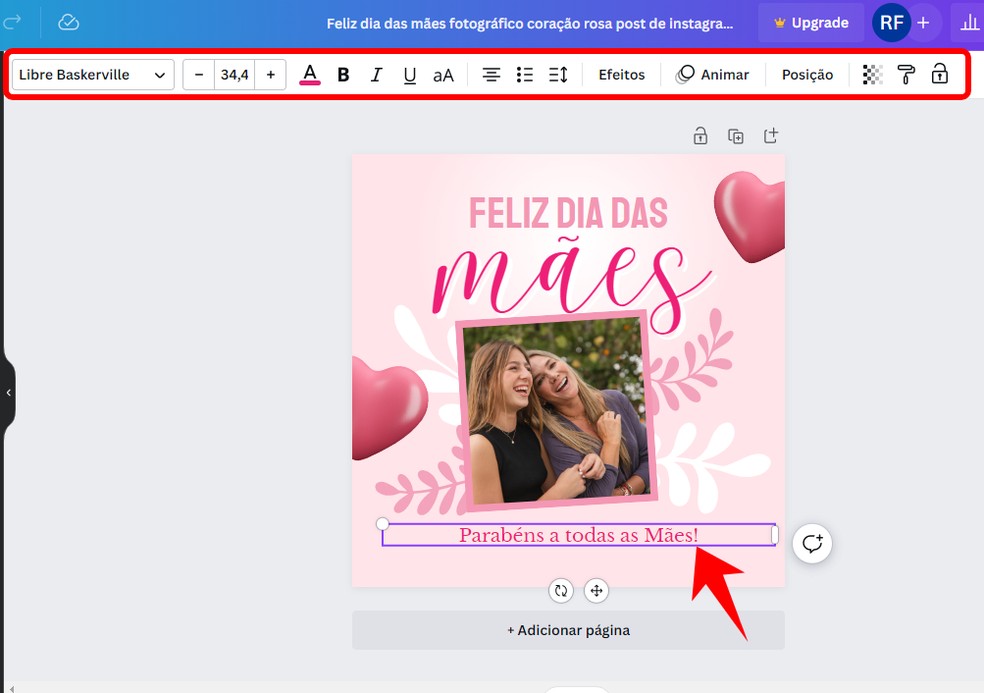Open transparency settings via checkerboard icon

pyautogui.click(x=872, y=74)
